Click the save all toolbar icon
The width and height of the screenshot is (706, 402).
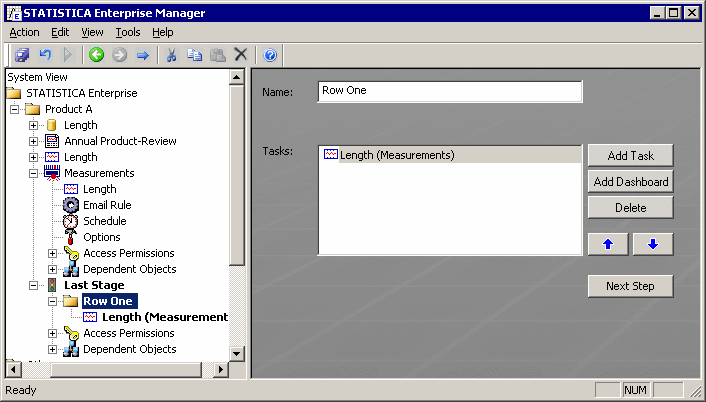pos(22,55)
